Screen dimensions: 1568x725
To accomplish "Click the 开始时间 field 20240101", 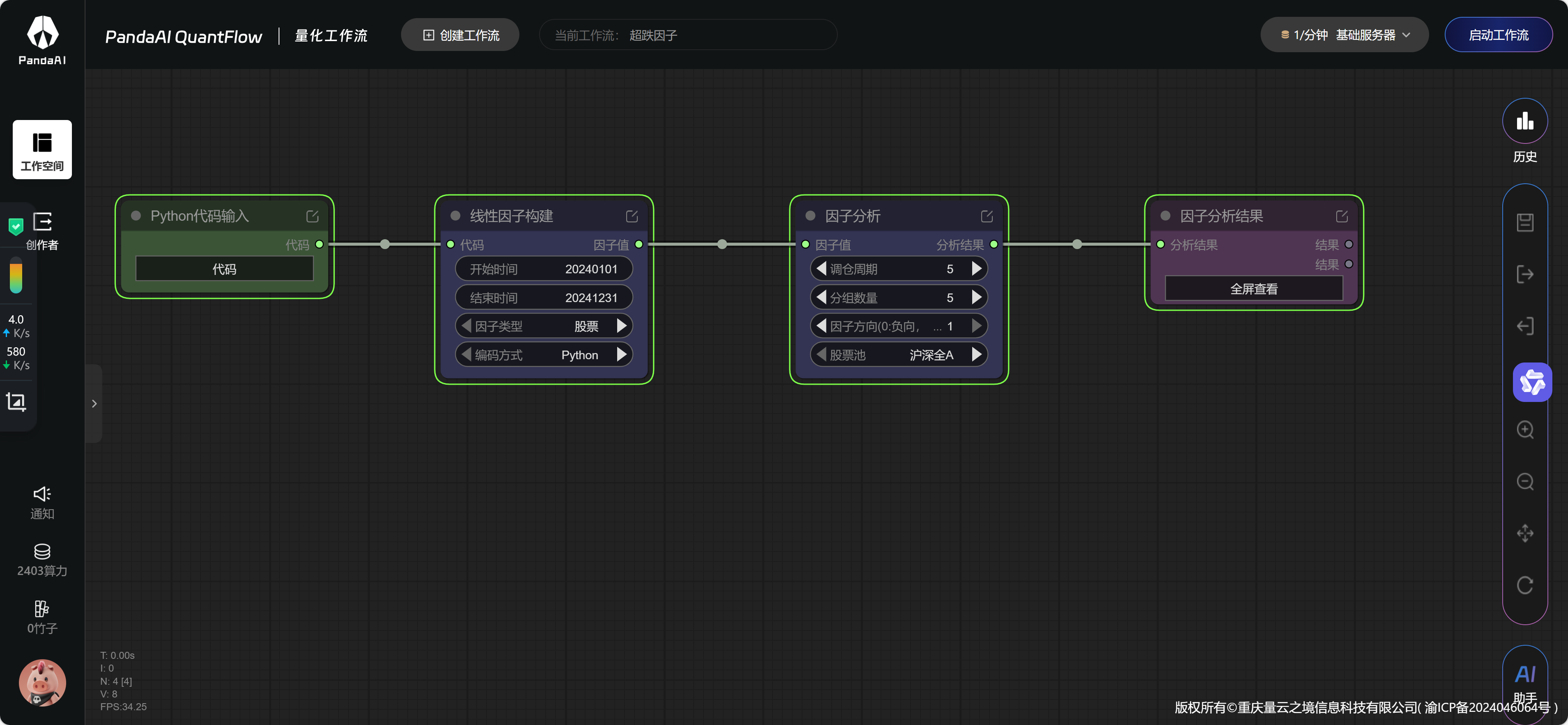I will click(544, 268).
